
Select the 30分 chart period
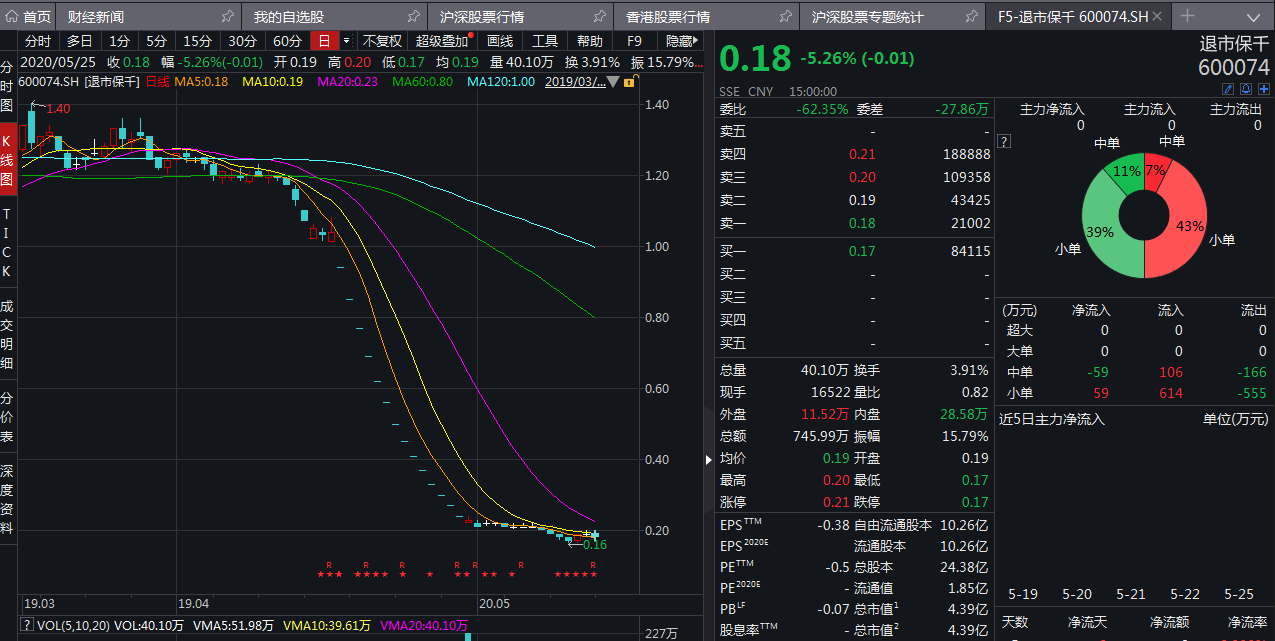click(x=242, y=41)
